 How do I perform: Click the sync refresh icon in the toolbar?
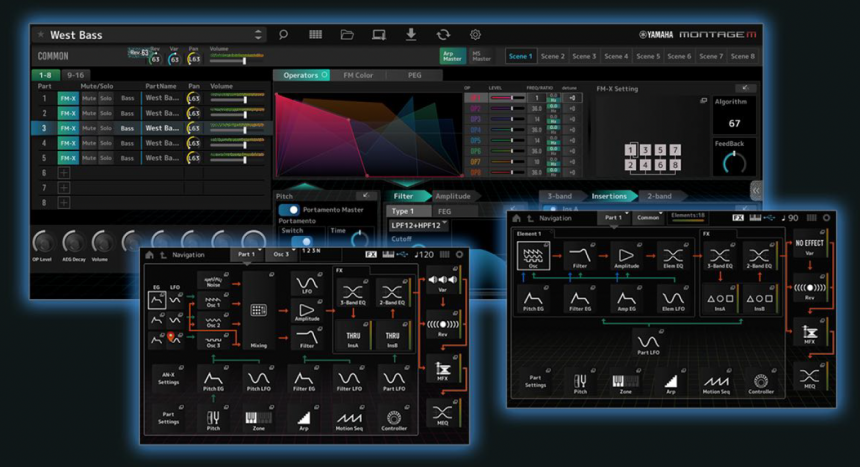point(443,35)
